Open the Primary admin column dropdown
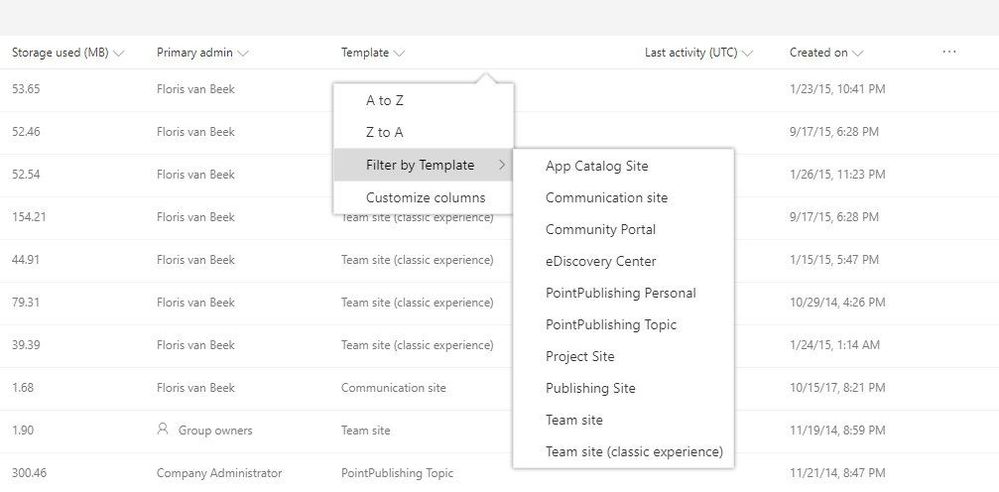The width and height of the screenshot is (999, 492). click(x=242, y=54)
